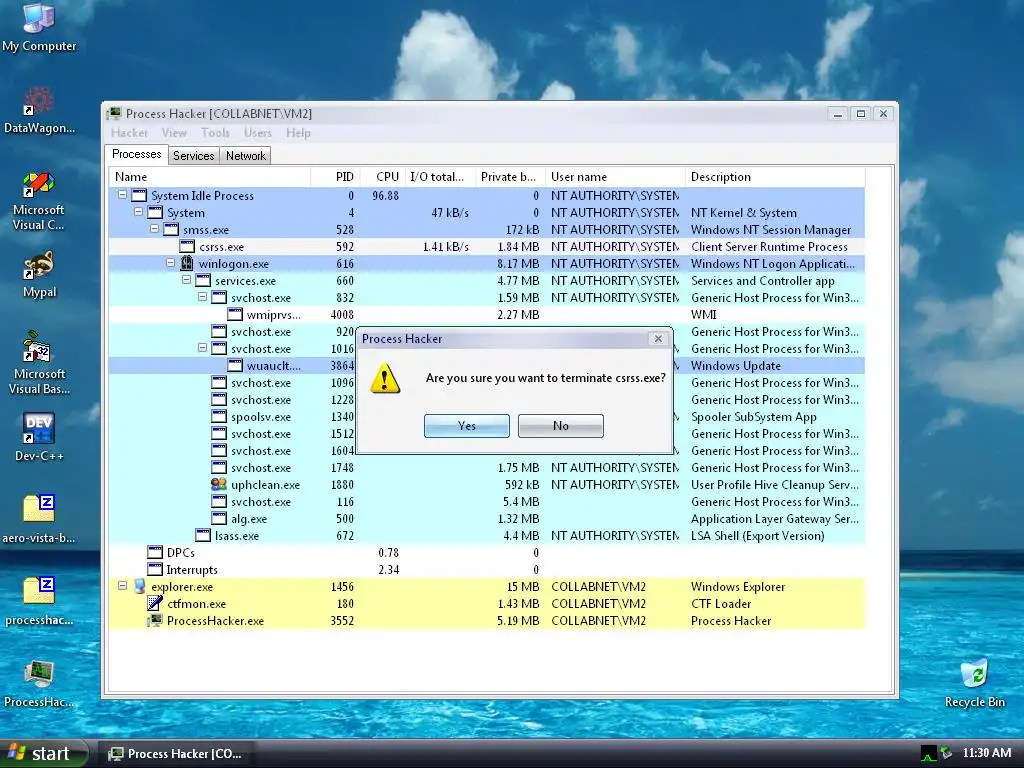Collapse the smss.exe tree node

(x=154, y=229)
